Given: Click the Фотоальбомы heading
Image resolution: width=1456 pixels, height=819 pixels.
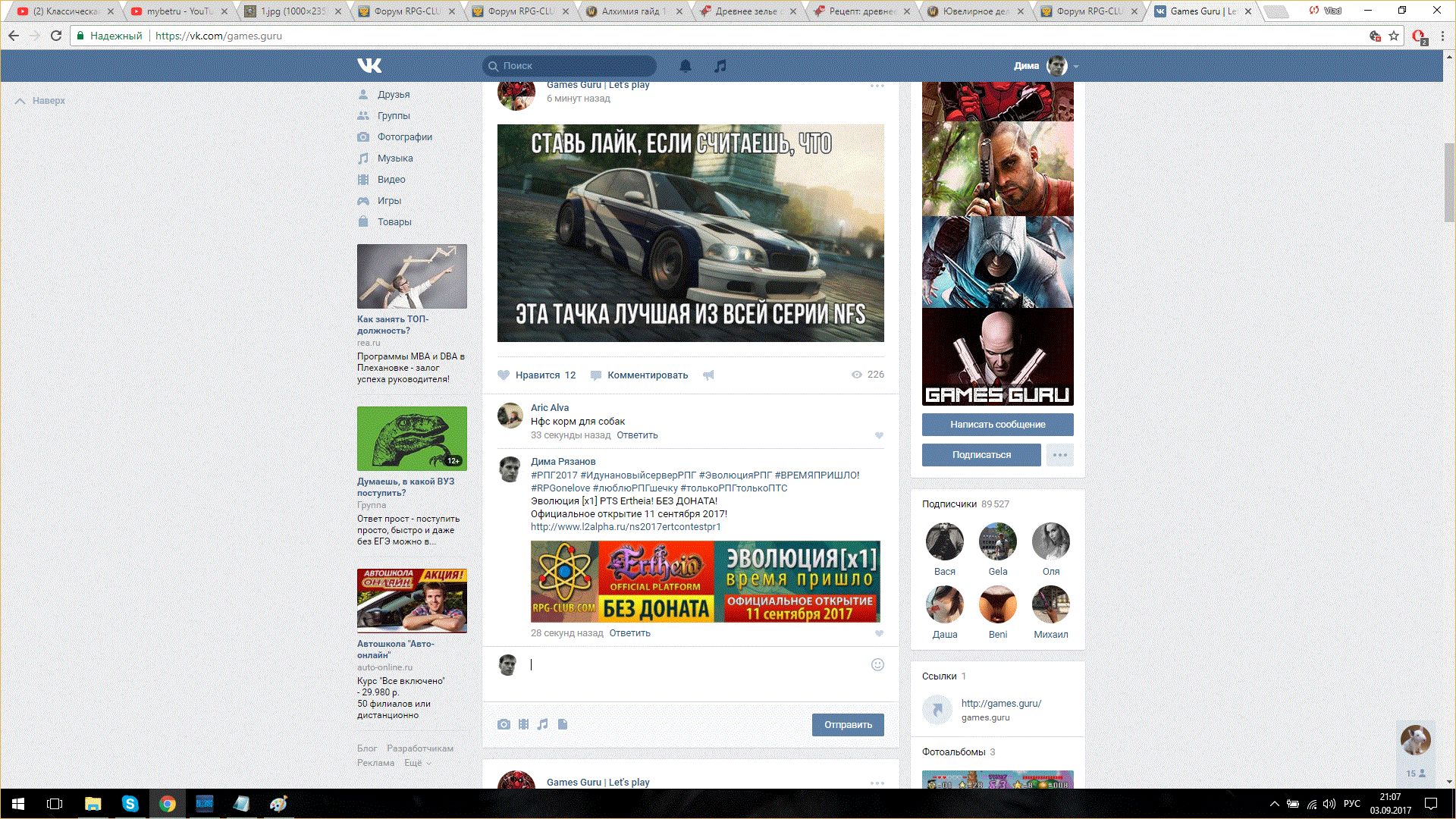Looking at the screenshot, I should (x=954, y=752).
